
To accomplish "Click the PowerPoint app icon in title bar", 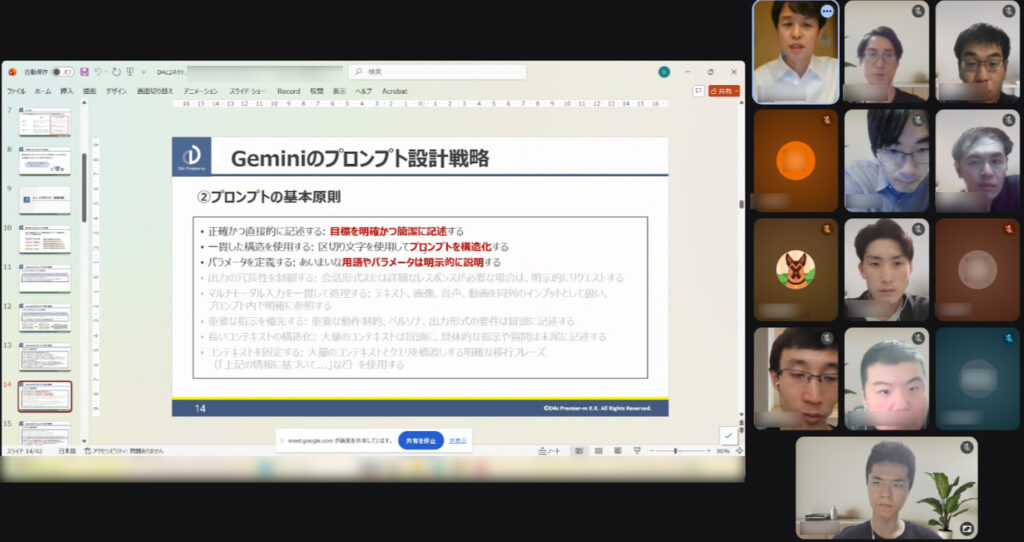I will coord(12,72).
